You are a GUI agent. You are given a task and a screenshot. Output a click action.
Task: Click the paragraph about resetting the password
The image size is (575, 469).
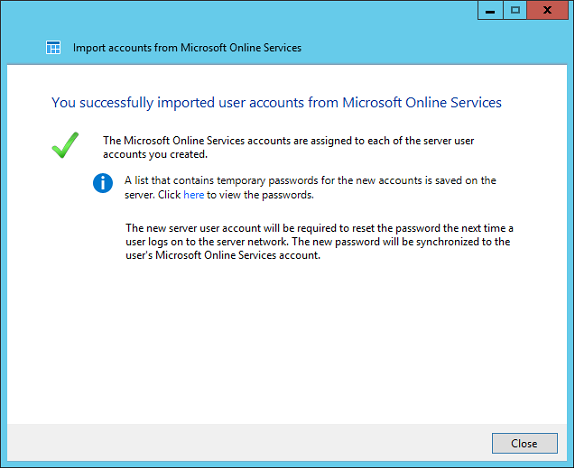pos(319,242)
